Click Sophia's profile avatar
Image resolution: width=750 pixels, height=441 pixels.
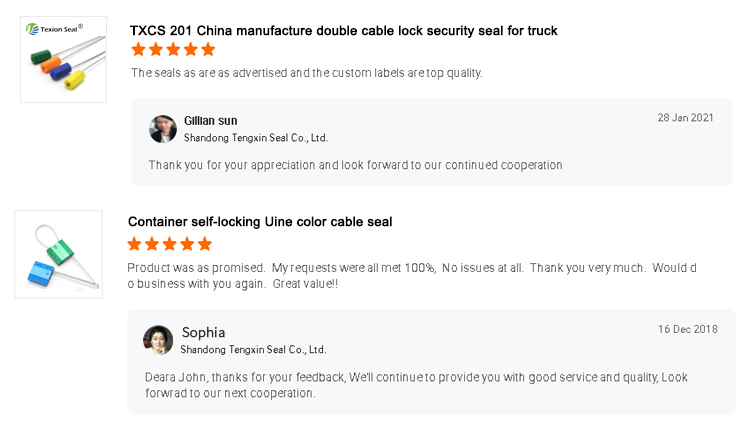158,340
